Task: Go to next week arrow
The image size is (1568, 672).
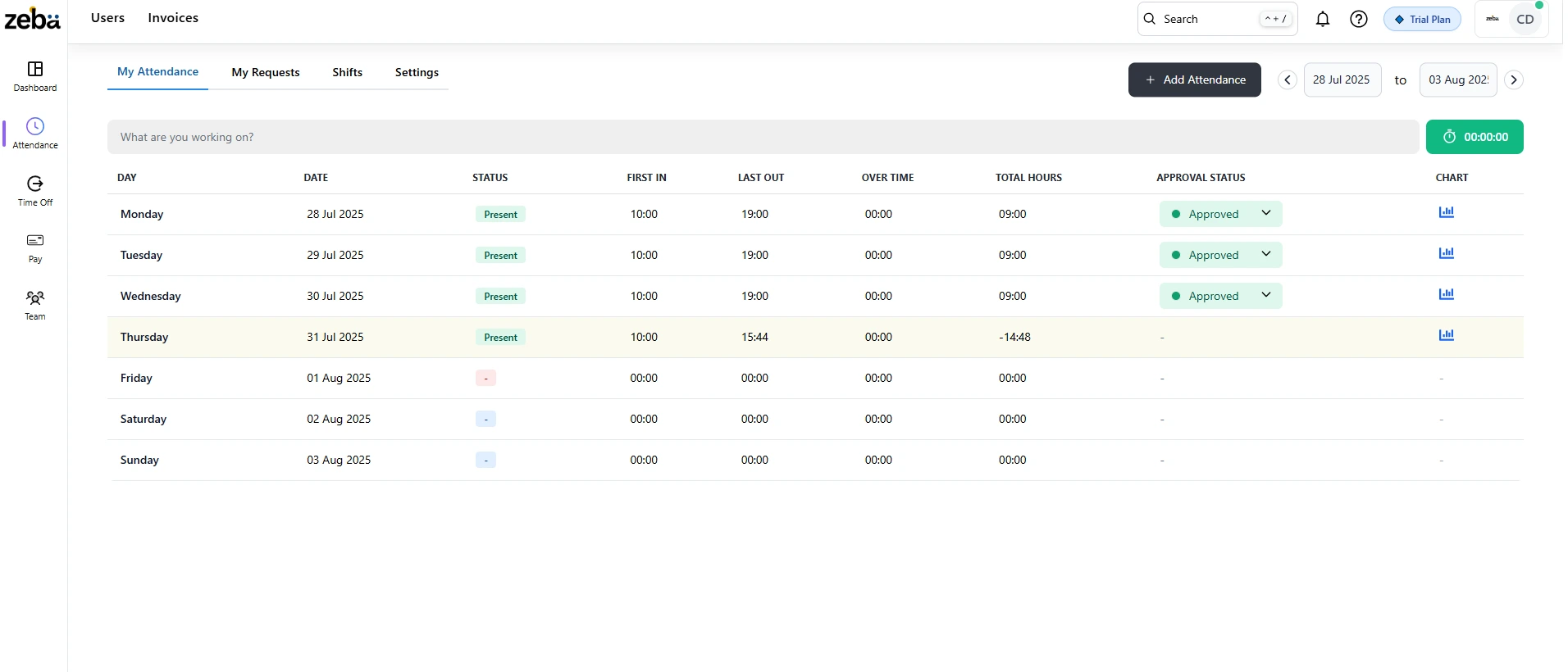Action: coord(1514,79)
